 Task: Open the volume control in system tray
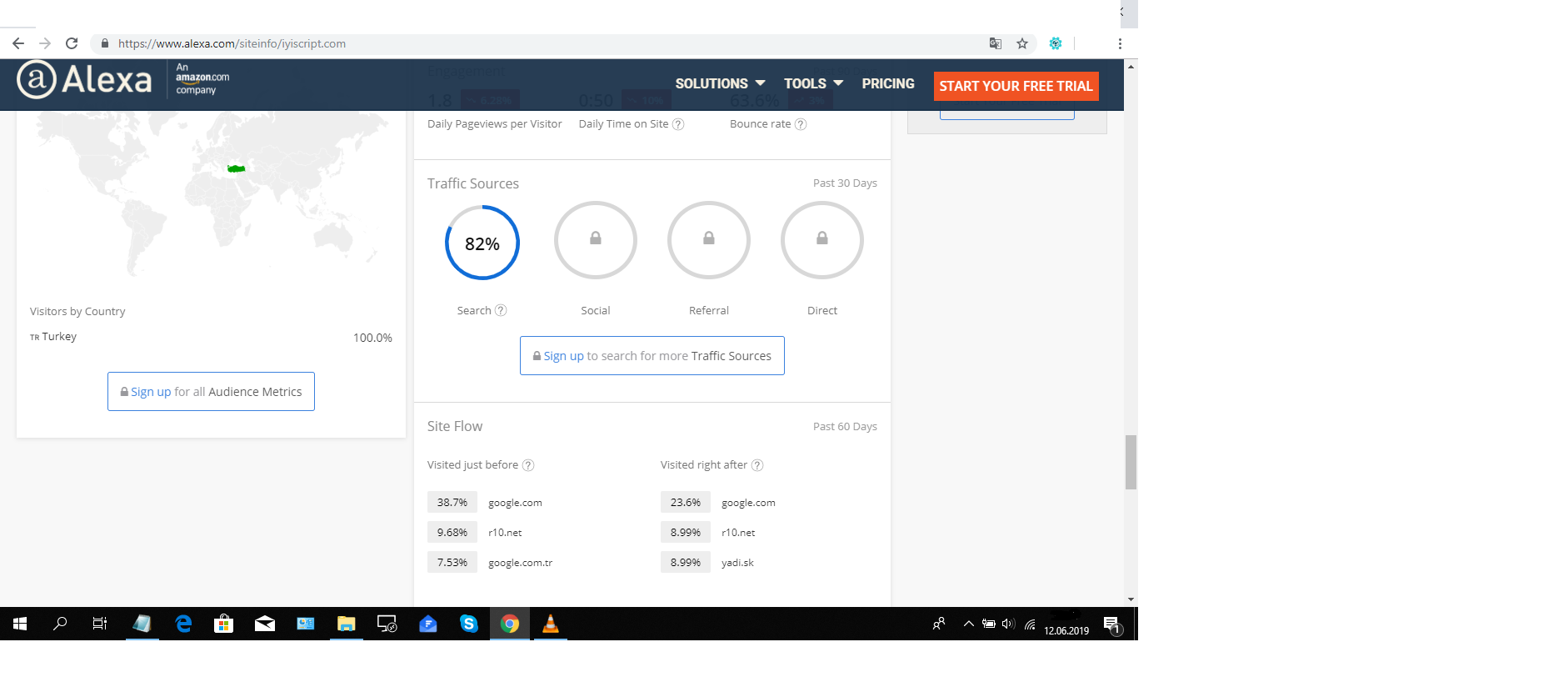pyautogui.click(x=1008, y=624)
